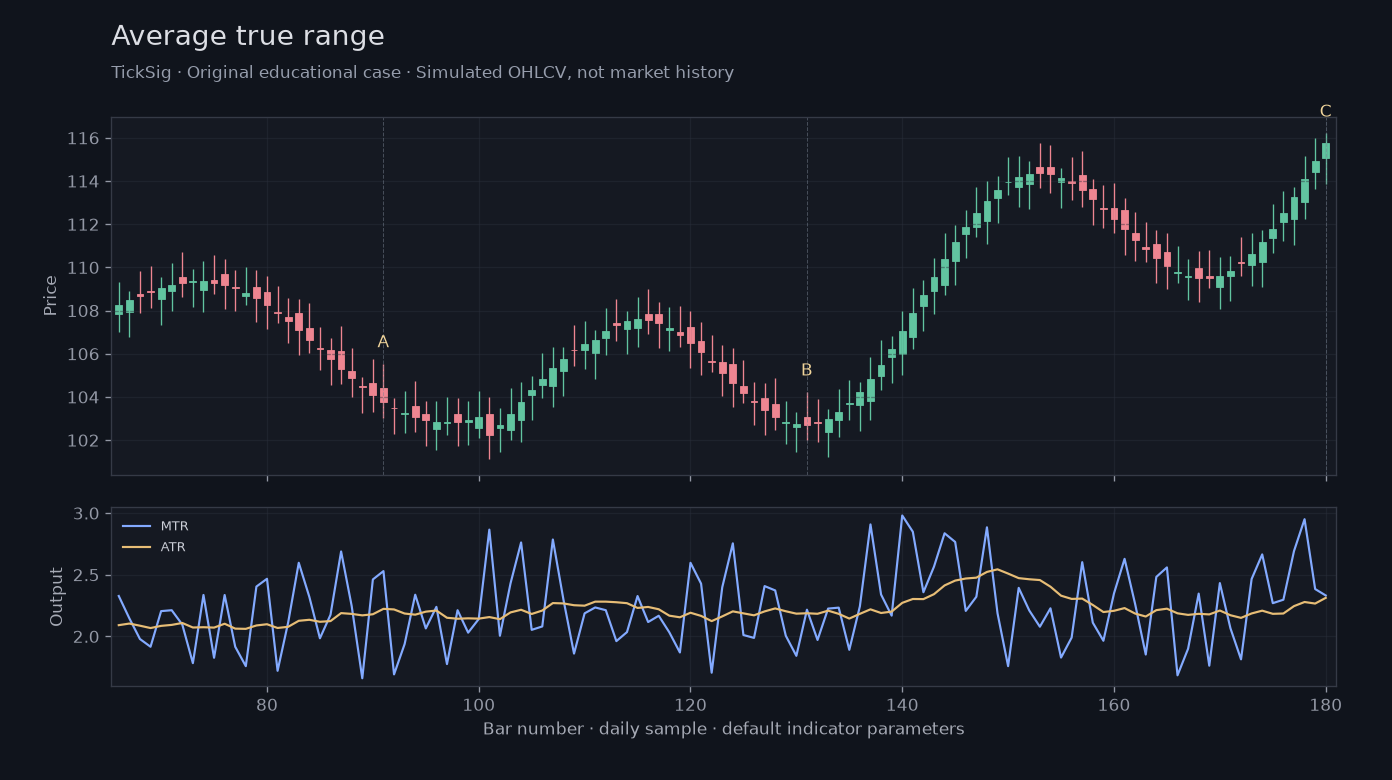
Task: Click the bar number tick 180
Action: tap(1326, 704)
